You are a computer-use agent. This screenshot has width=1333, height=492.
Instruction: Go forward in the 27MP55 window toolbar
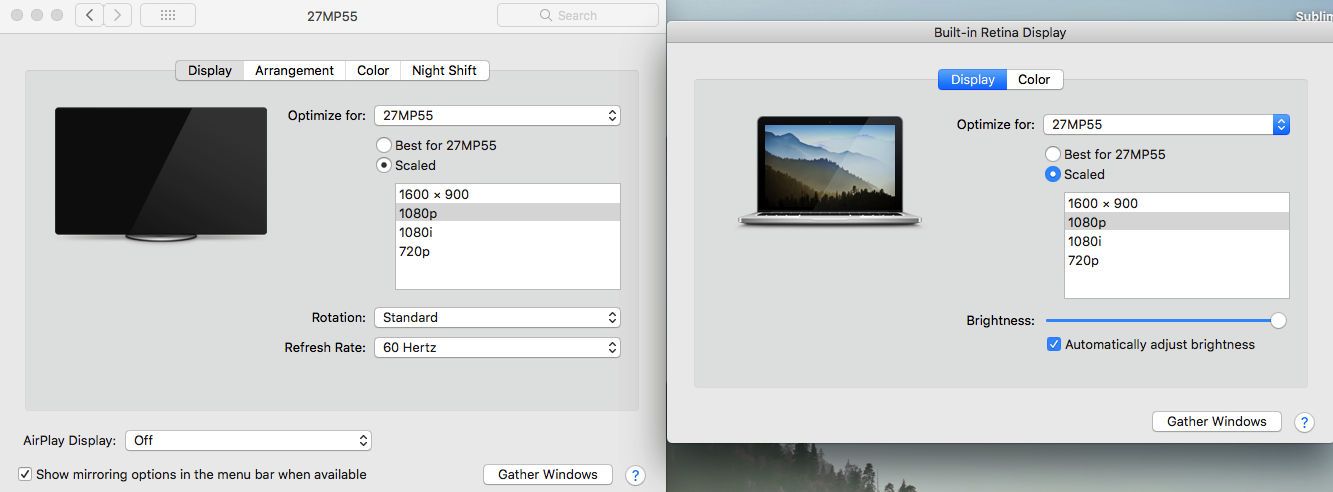pyautogui.click(x=118, y=15)
